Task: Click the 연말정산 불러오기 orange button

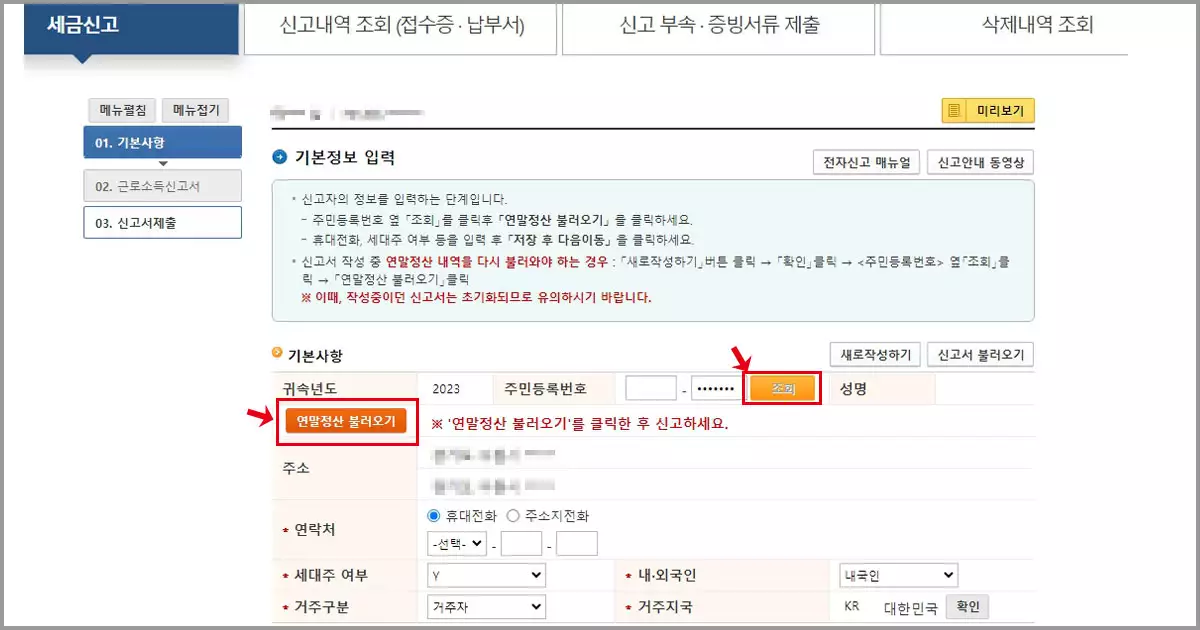Action: coord(347,422)
